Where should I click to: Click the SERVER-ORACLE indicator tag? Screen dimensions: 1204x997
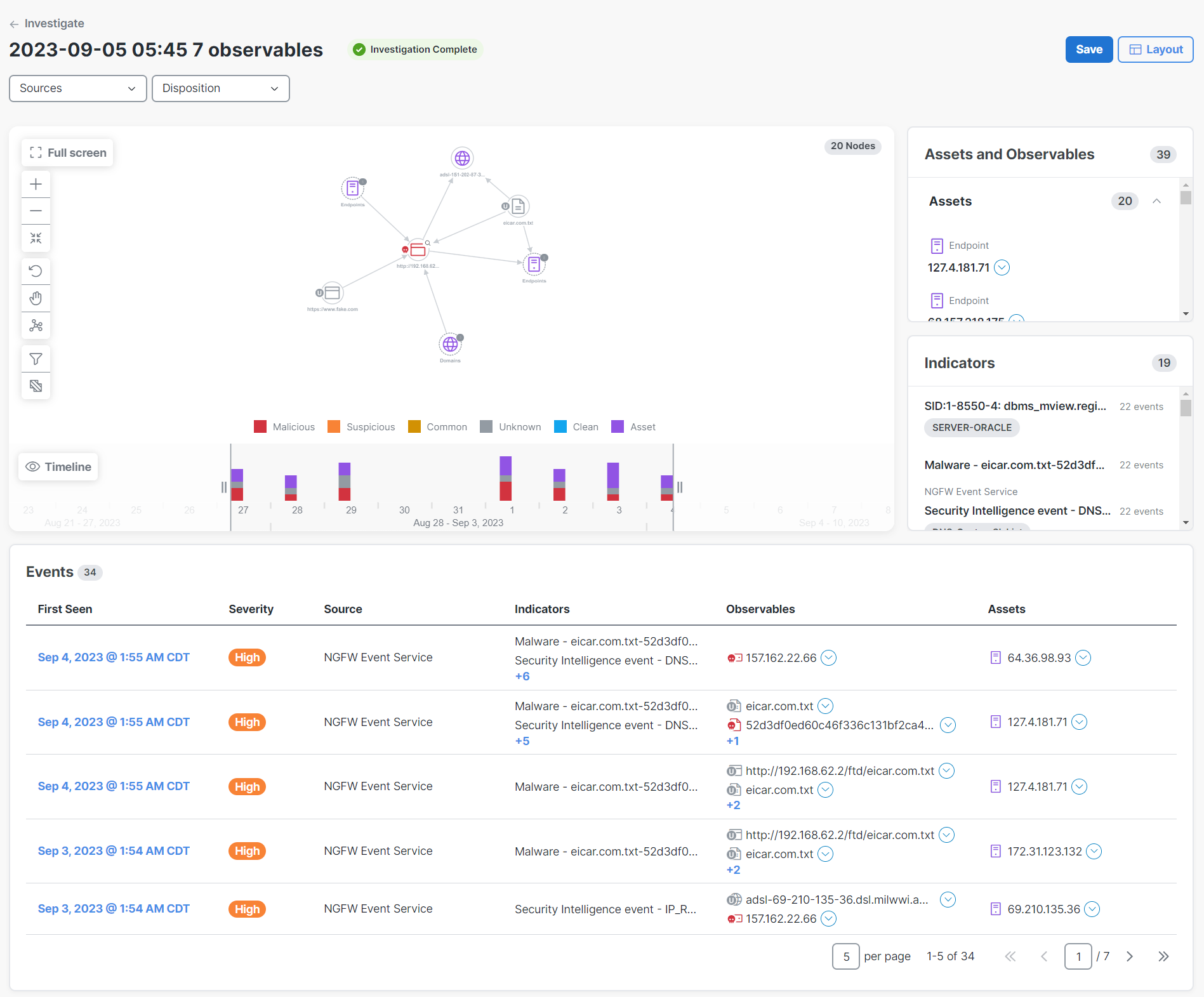(x=972, y=427)
